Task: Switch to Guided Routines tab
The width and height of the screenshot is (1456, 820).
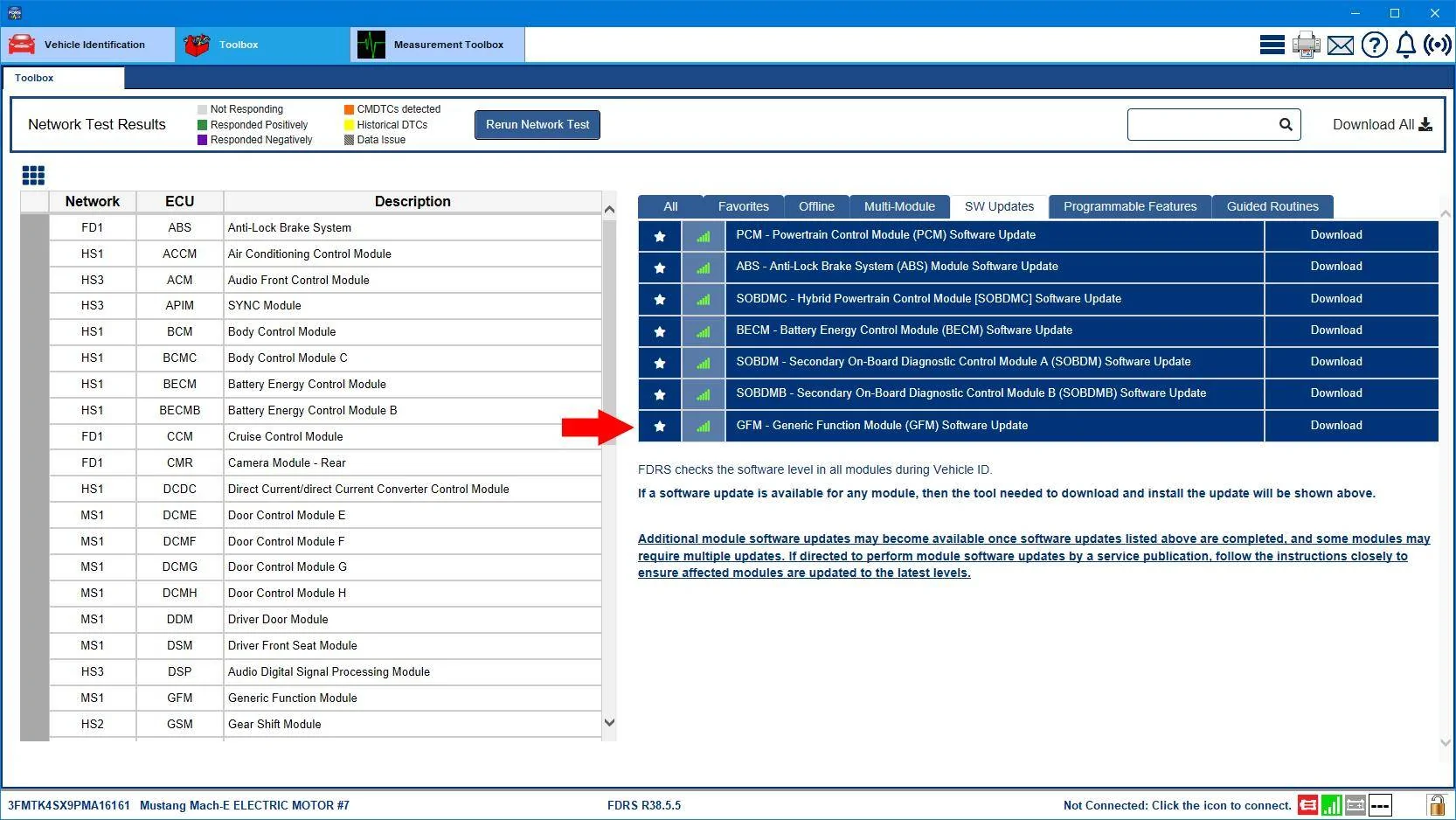Action: click(1272, 206)
